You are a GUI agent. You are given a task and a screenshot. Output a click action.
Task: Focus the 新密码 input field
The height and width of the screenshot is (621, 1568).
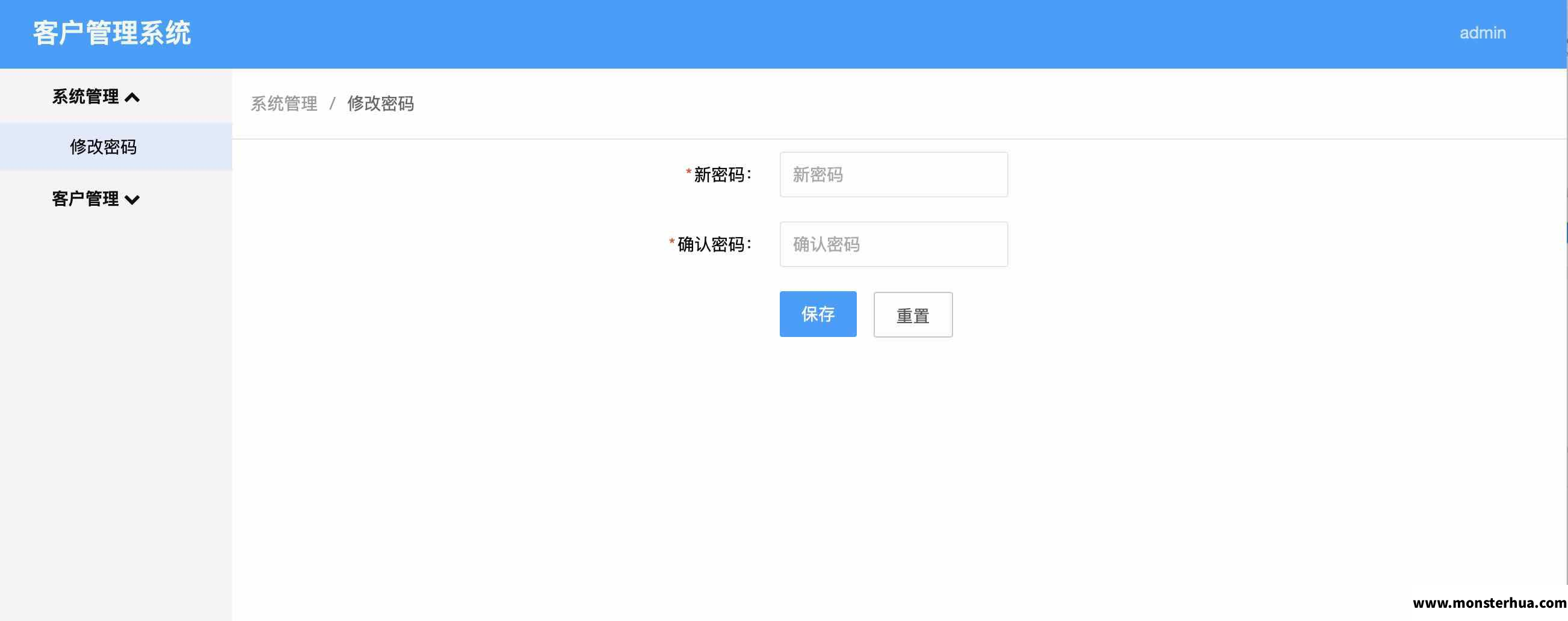point(893,175)
